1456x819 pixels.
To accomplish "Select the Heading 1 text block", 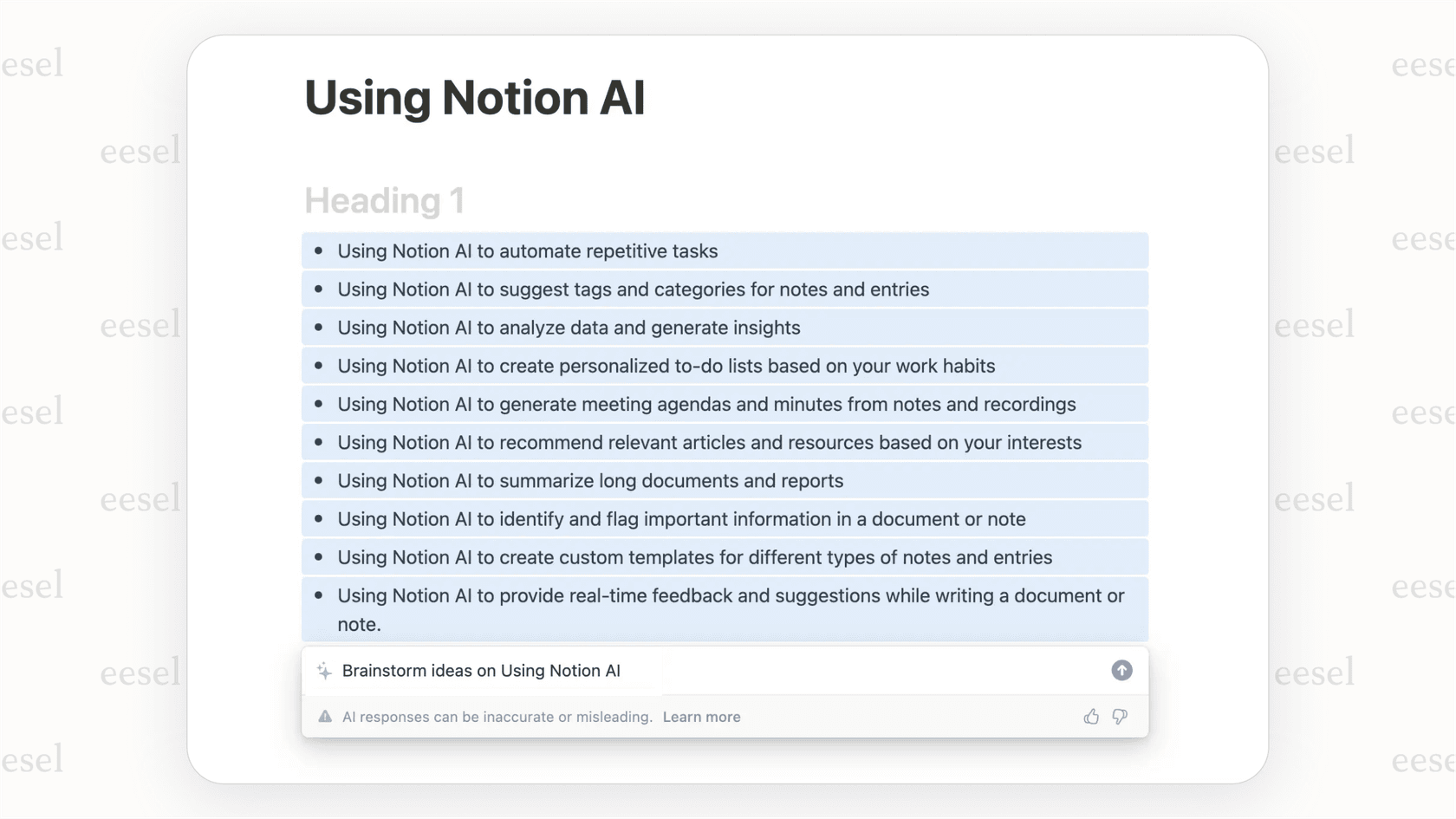I will tap(384, 200).
